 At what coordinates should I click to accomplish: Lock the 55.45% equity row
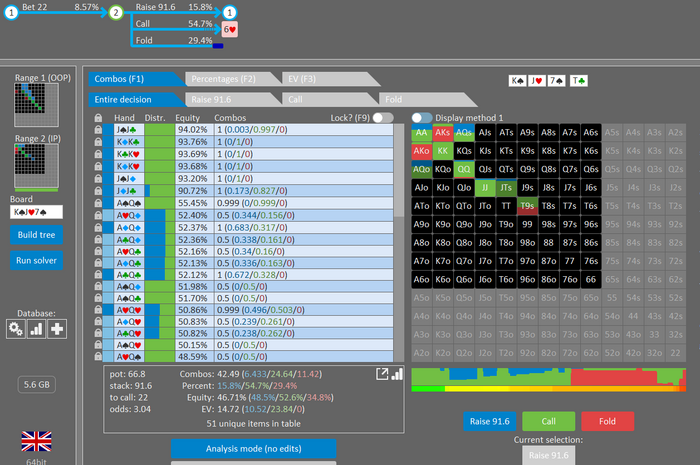point(98,203)
